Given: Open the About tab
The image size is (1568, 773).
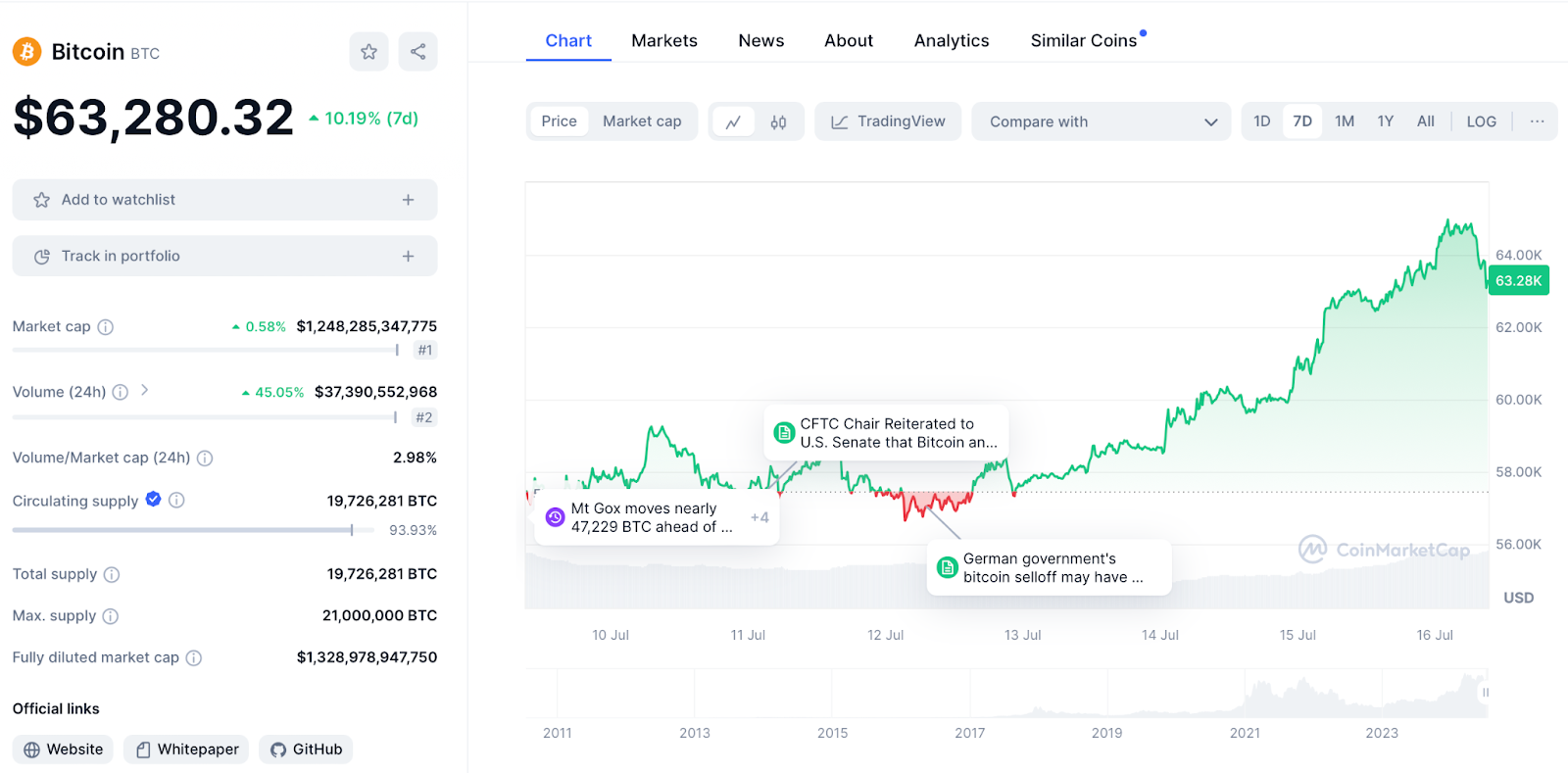Looking at the screenshot, I should (849, 40).
